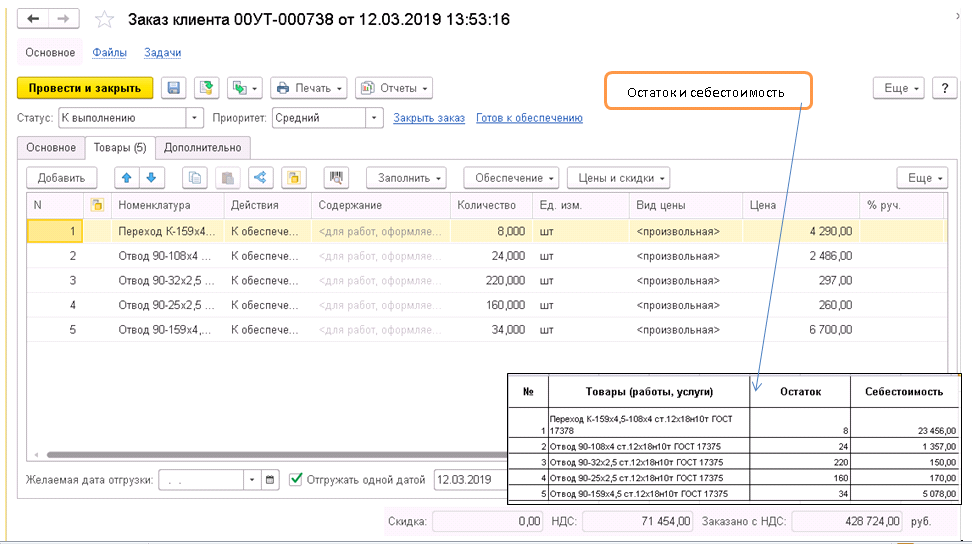Image resolution: width=972 pixels, height=544 pixels.
Task: Expand the Приоритет dropdown
Action: tap(375, 118)
